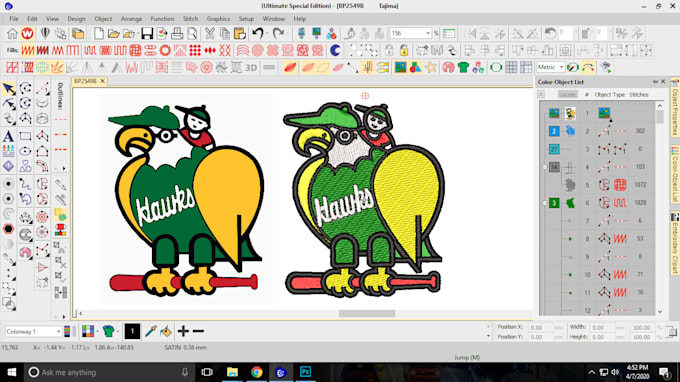Viewport: 680px width, 382px height.
Task: Open the Embroidery Clipart side panel
Action: tap(675, 244)
